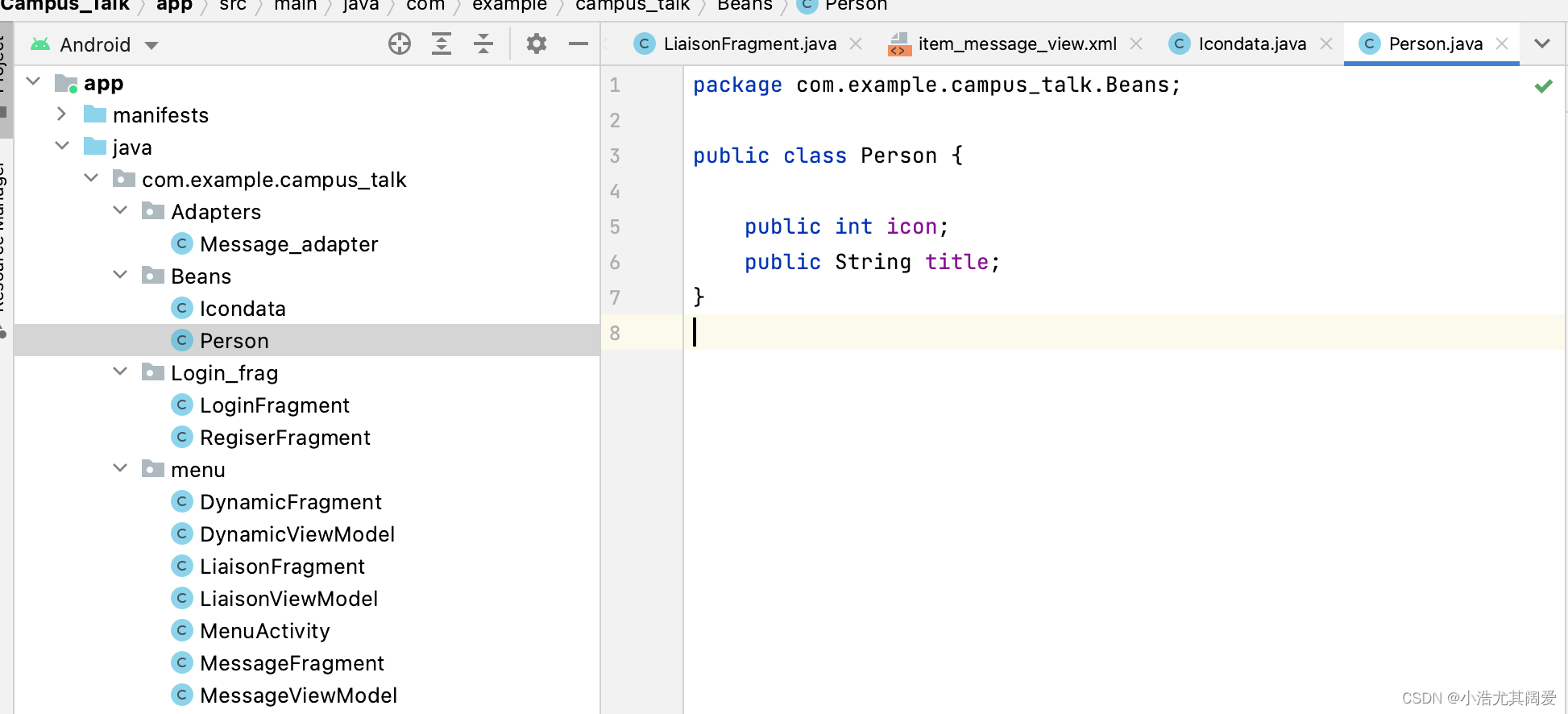Close the LiaisonFragment.java tab

[856, 44]
